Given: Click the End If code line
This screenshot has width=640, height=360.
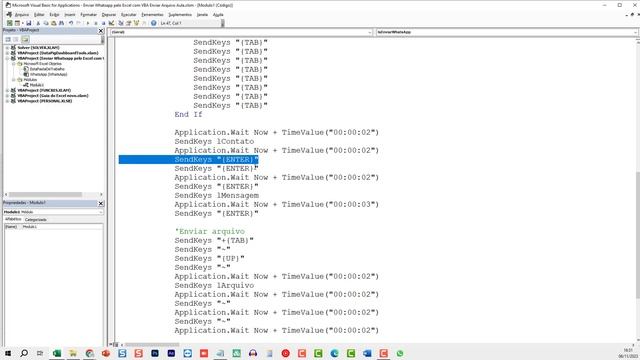Looking at the screenshot, I should 188,115.
